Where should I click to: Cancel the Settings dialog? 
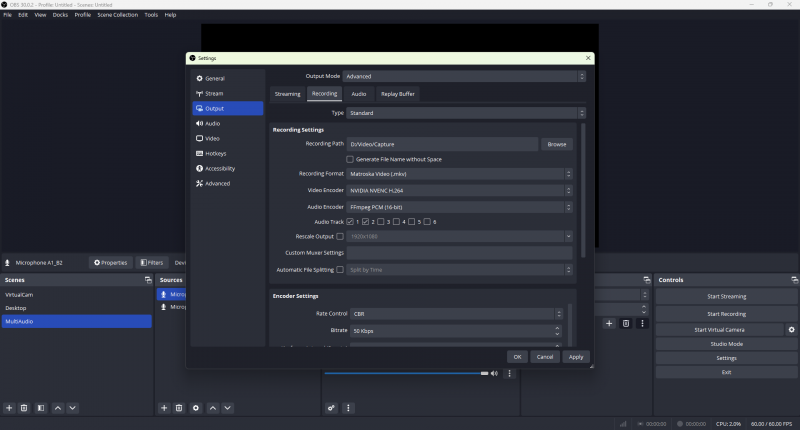(x=544, y=357)
